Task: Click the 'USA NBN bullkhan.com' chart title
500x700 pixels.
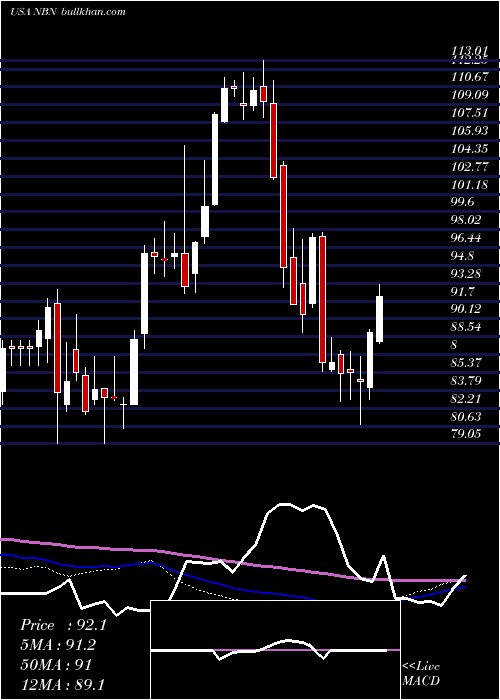Action: pyautogui.click(x=68, y=12)
